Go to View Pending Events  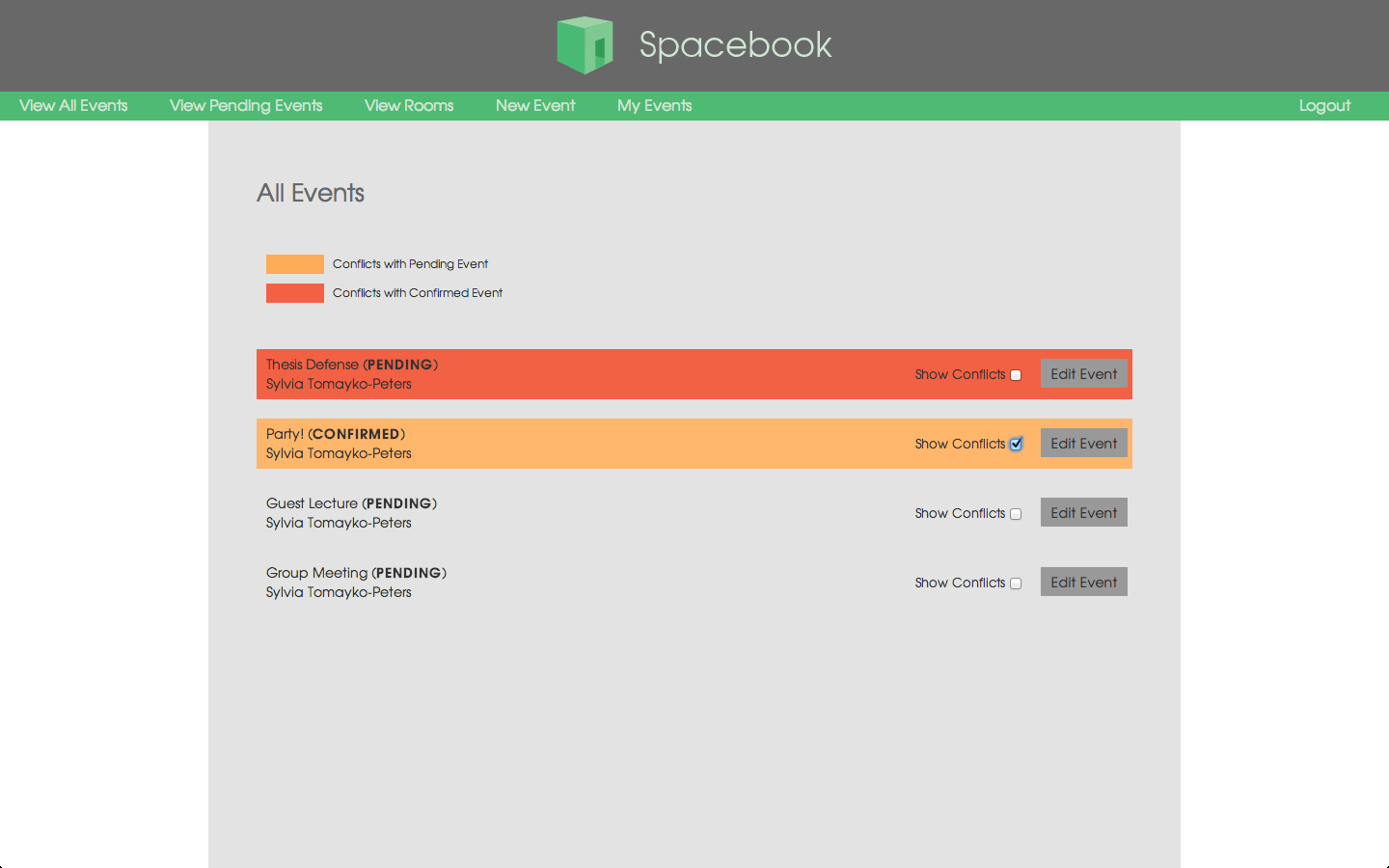[246, 106]
